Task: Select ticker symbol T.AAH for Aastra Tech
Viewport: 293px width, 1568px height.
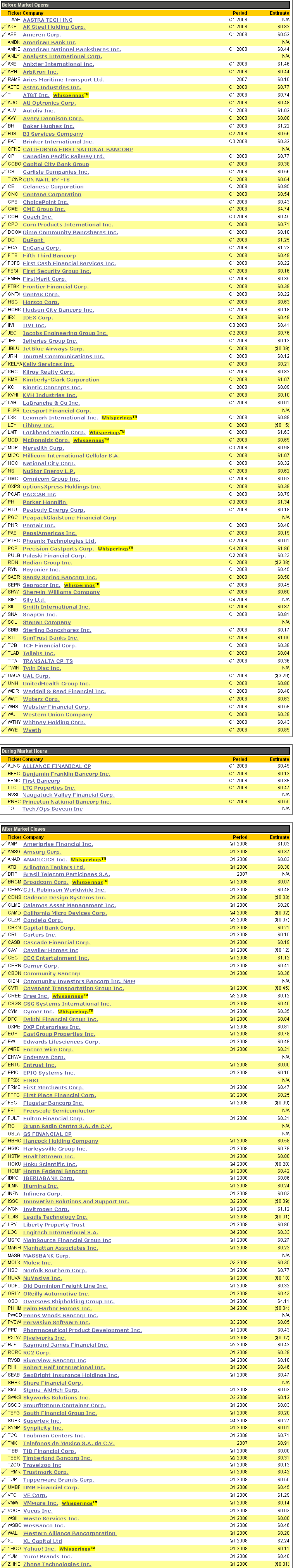Action: pyautogui.click(x=14, y=20)
